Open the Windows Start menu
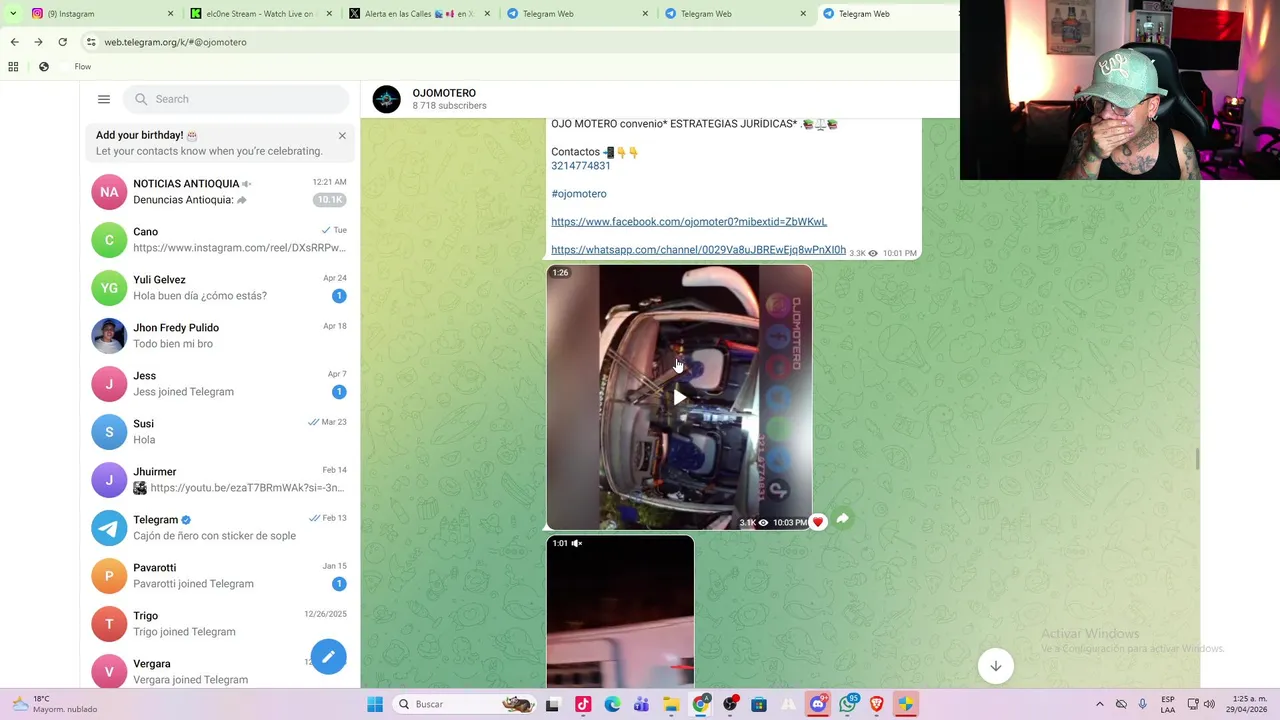The height and width of the screenshot is (720, 1280). (x=375, y=704)
